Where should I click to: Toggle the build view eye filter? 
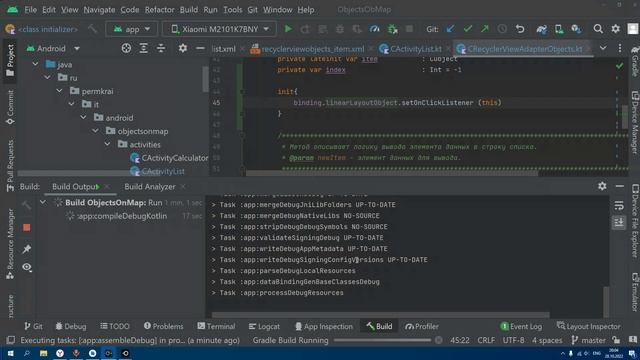point(27,267)
